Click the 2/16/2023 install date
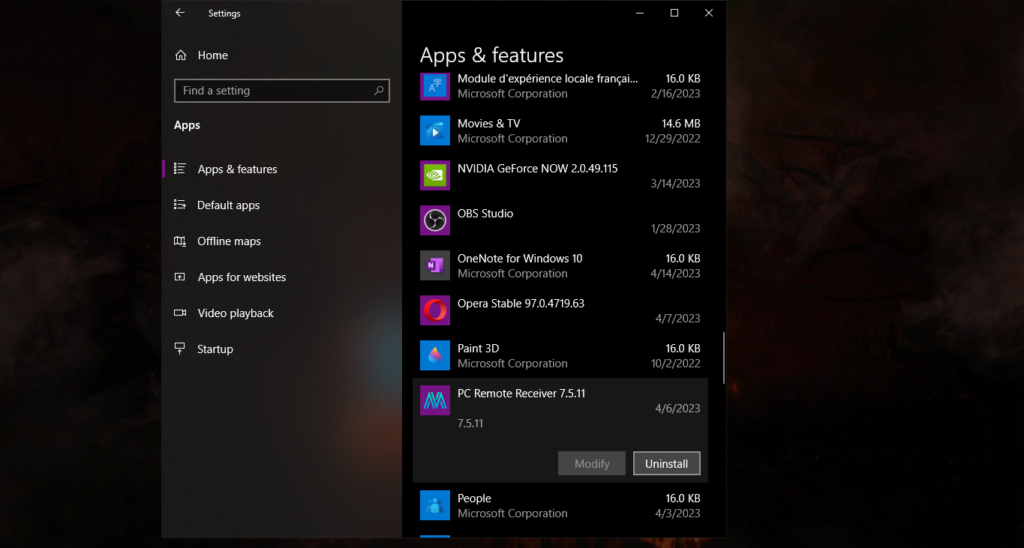This screenshot has width=1024, height=548. click(675, 93)
